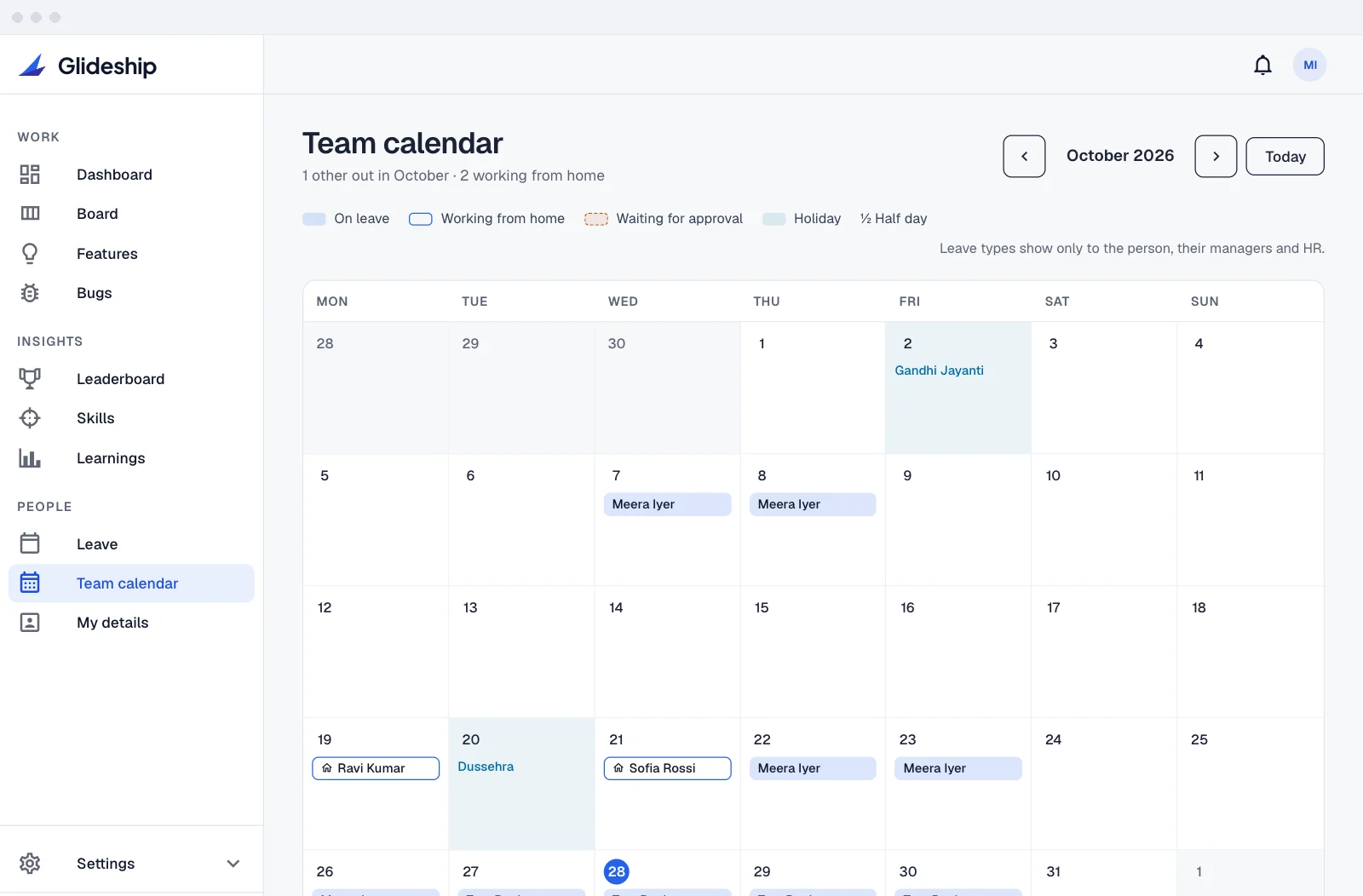
Task: Click the Settings gear icon
Action: [30, 864]
